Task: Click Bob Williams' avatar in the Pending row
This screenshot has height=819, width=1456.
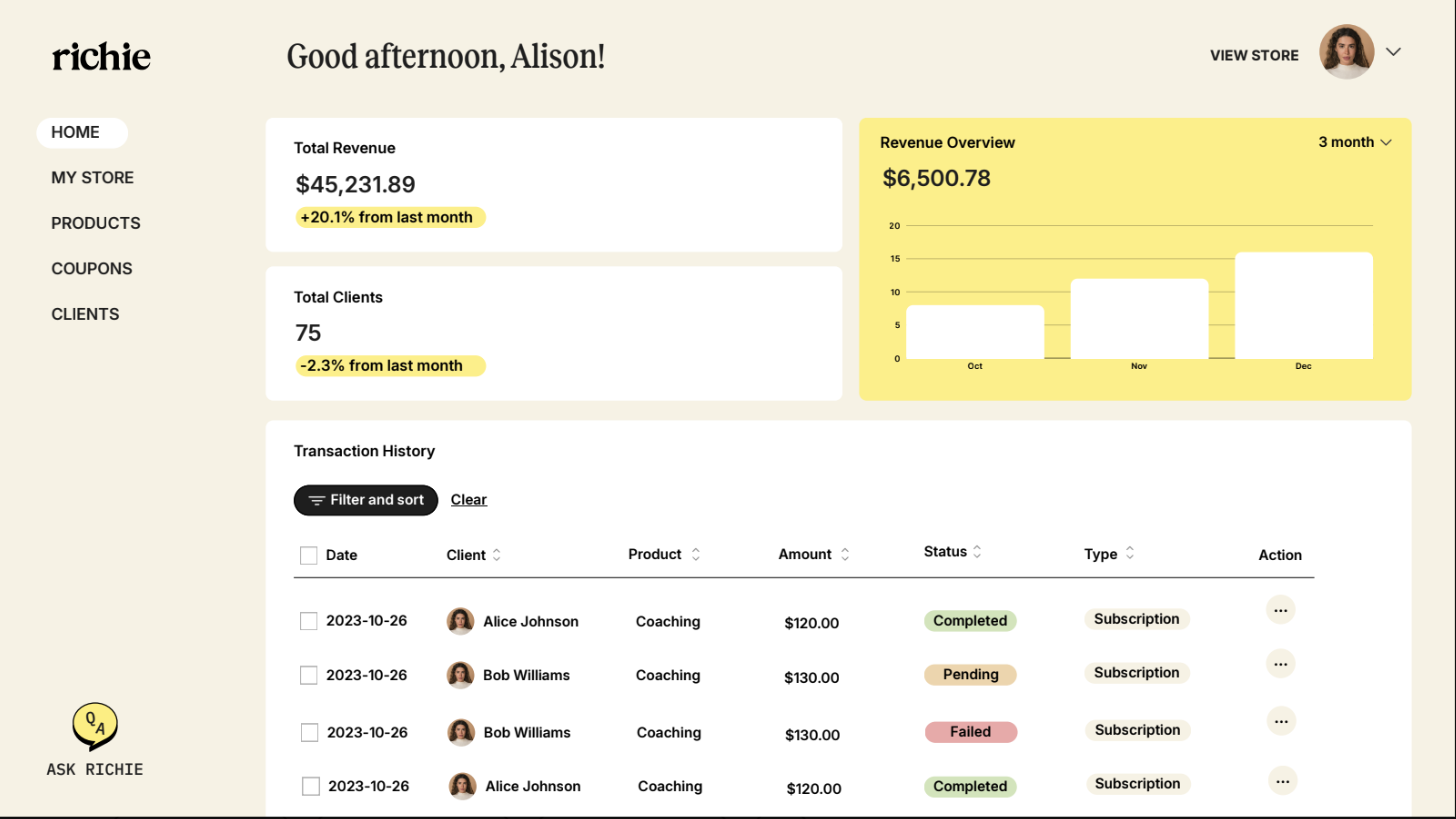Action: [x=460, y=675]
